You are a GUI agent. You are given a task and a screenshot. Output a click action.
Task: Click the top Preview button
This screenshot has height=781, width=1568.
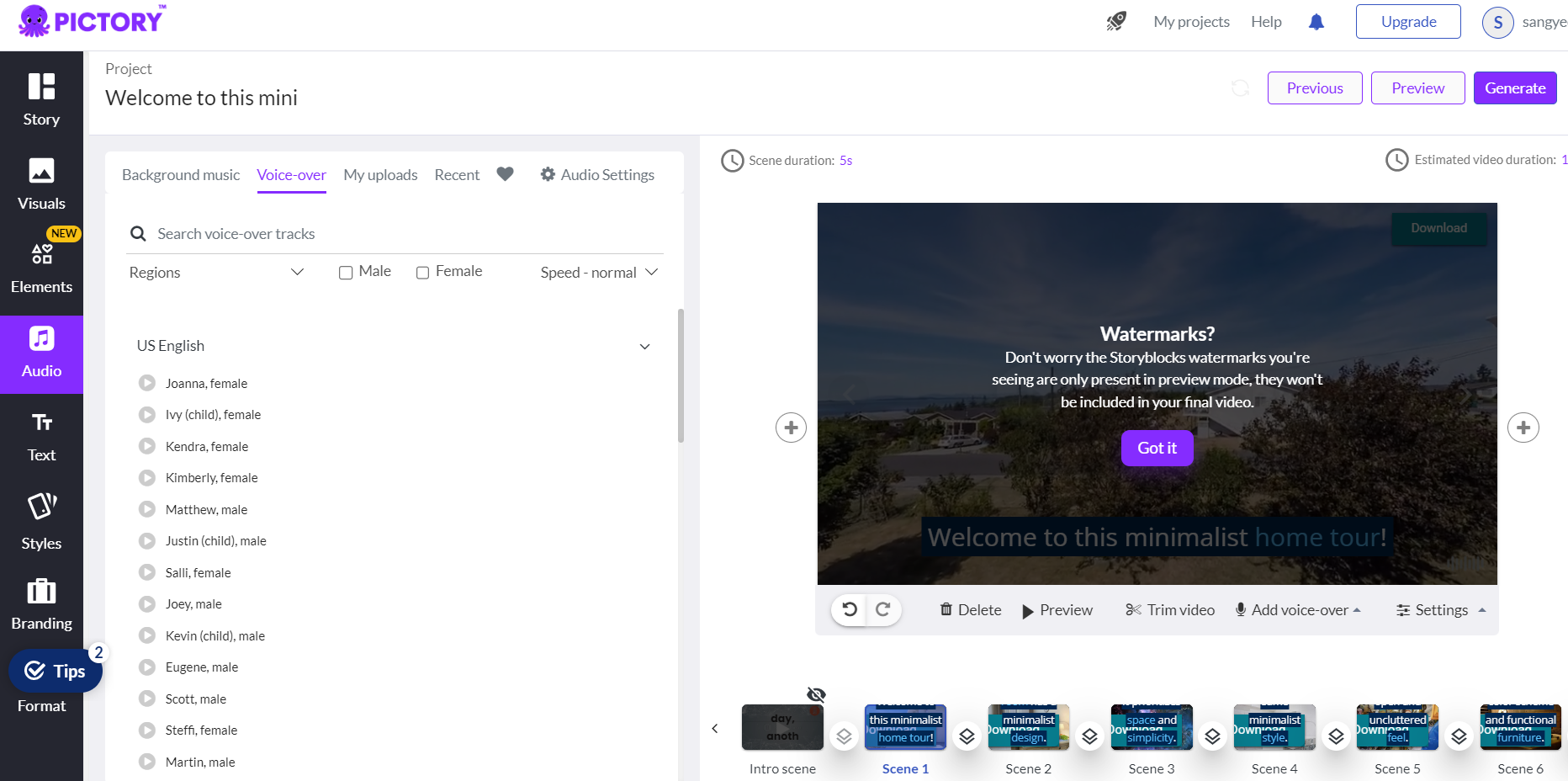point(1418,88)
